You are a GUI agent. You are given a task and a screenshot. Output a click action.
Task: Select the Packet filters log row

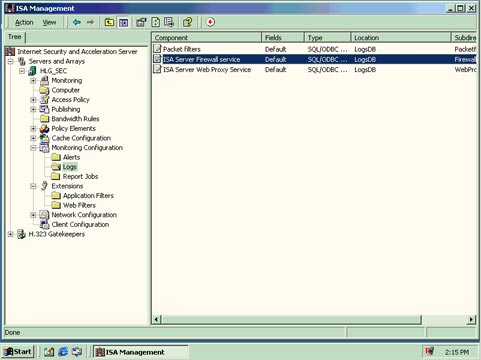(x=314, y=49)
